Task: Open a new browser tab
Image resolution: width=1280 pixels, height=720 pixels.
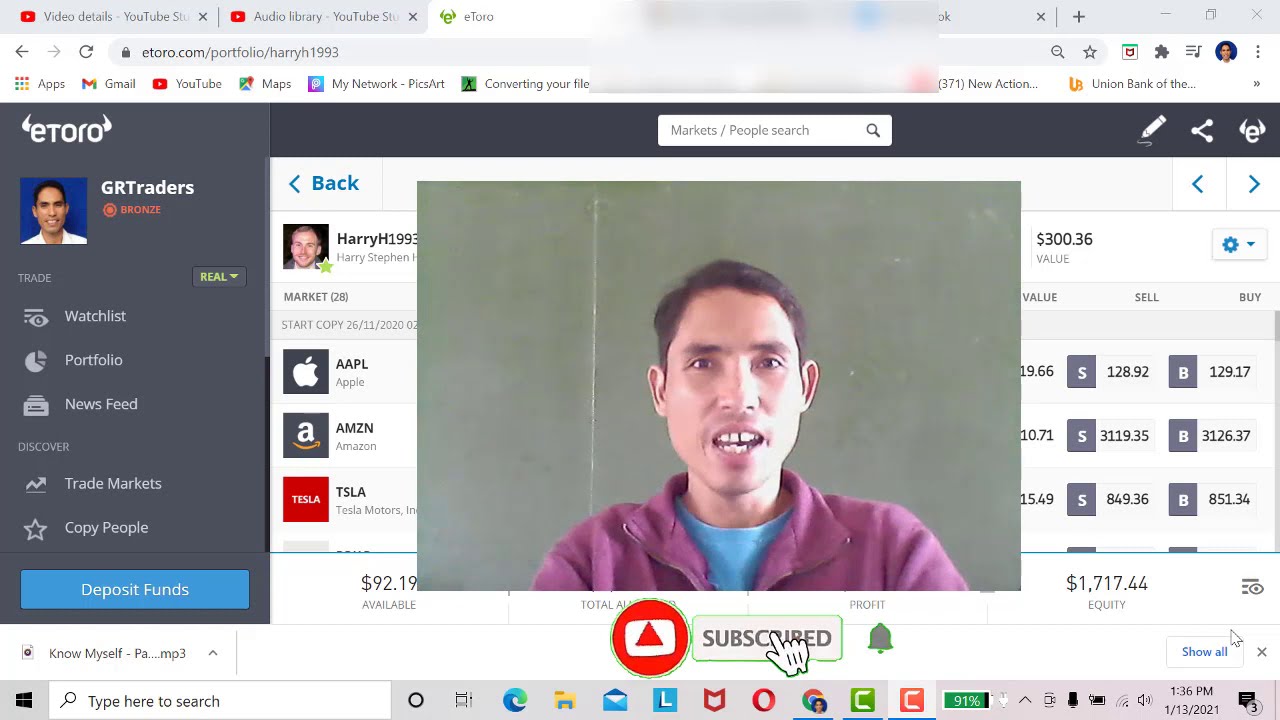Action: [1078, 16]
